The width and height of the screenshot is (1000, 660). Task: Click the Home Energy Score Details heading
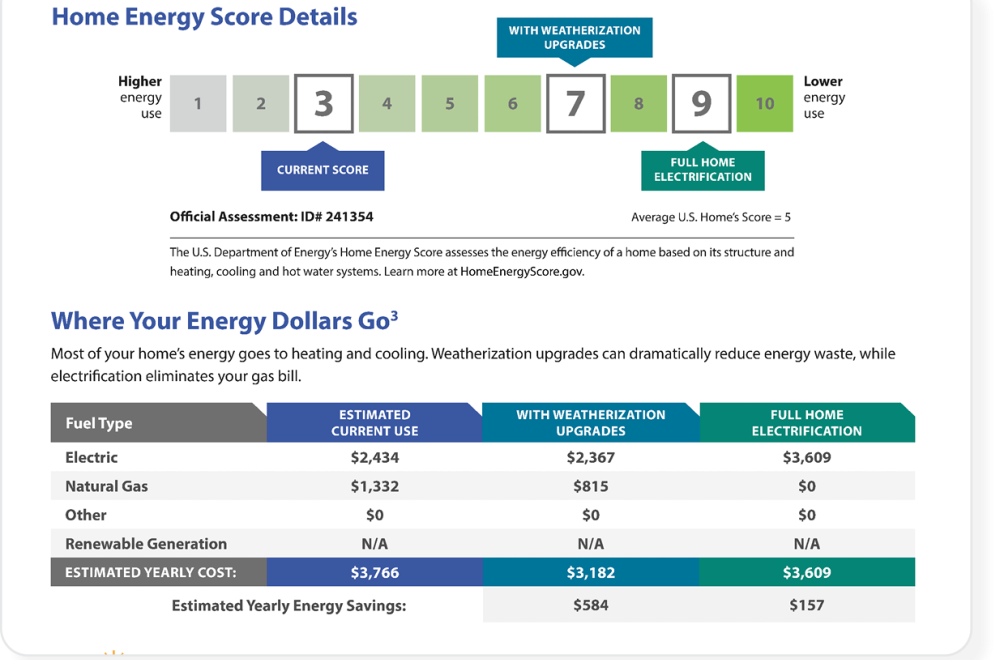pos(205,17)
